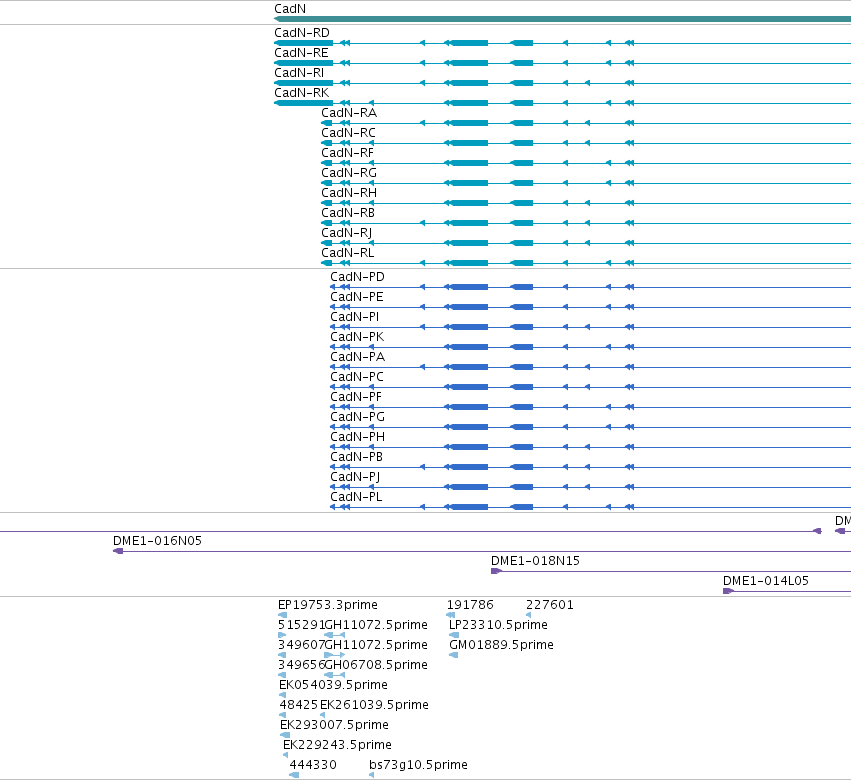Click start marker of DME1-014L05 clone
This screenshot has height=780, width=851.
tap(728, 591)
